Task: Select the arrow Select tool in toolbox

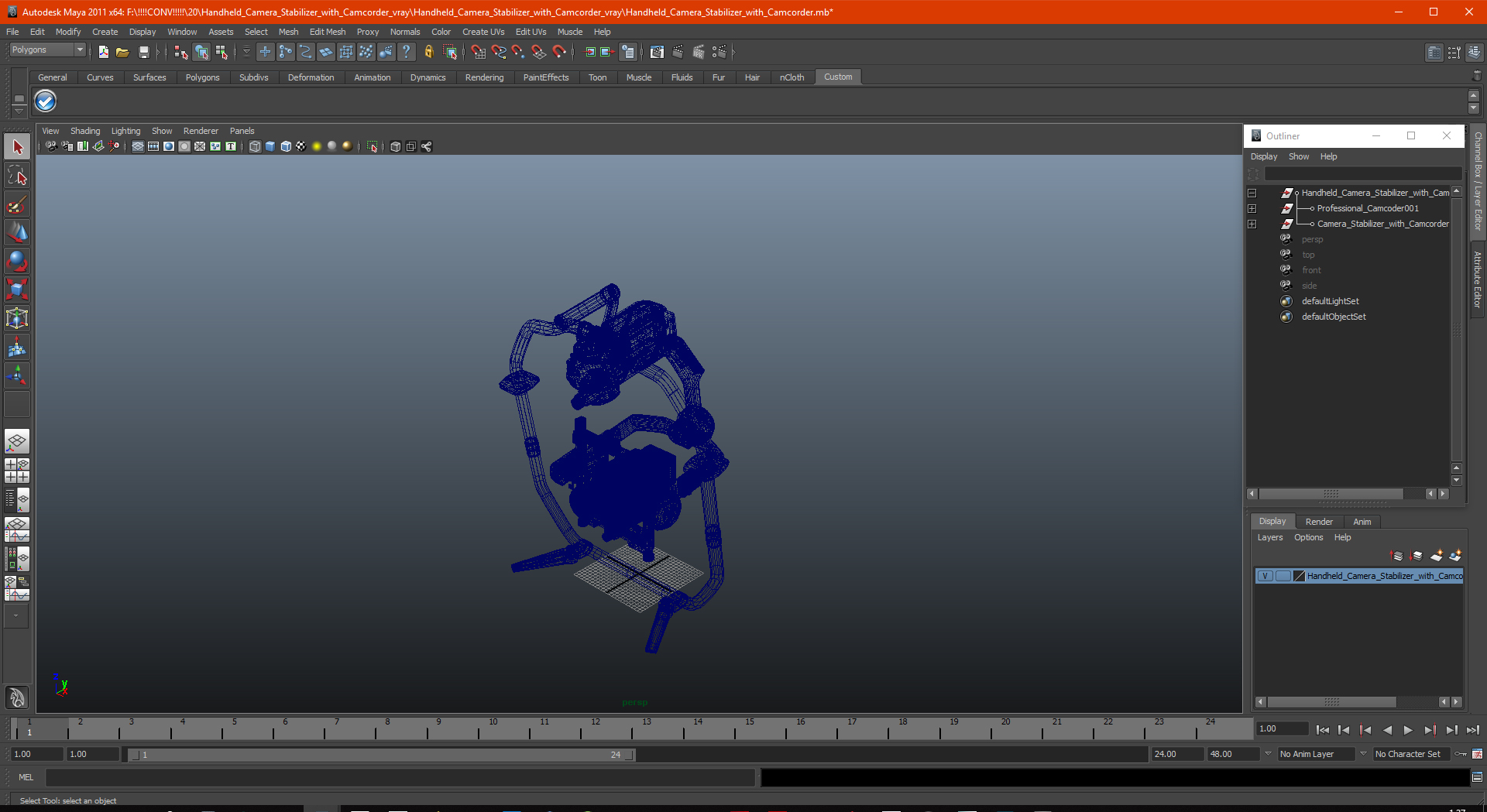Action: [x=17, y=146]
